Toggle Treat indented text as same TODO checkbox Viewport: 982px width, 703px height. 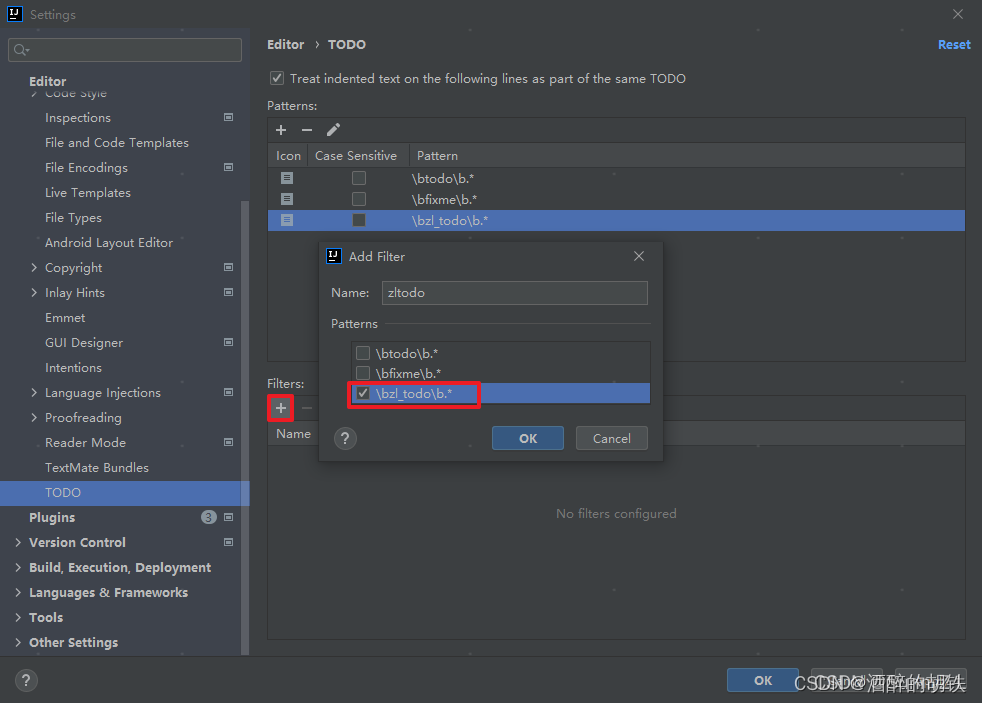pos(276,78)
